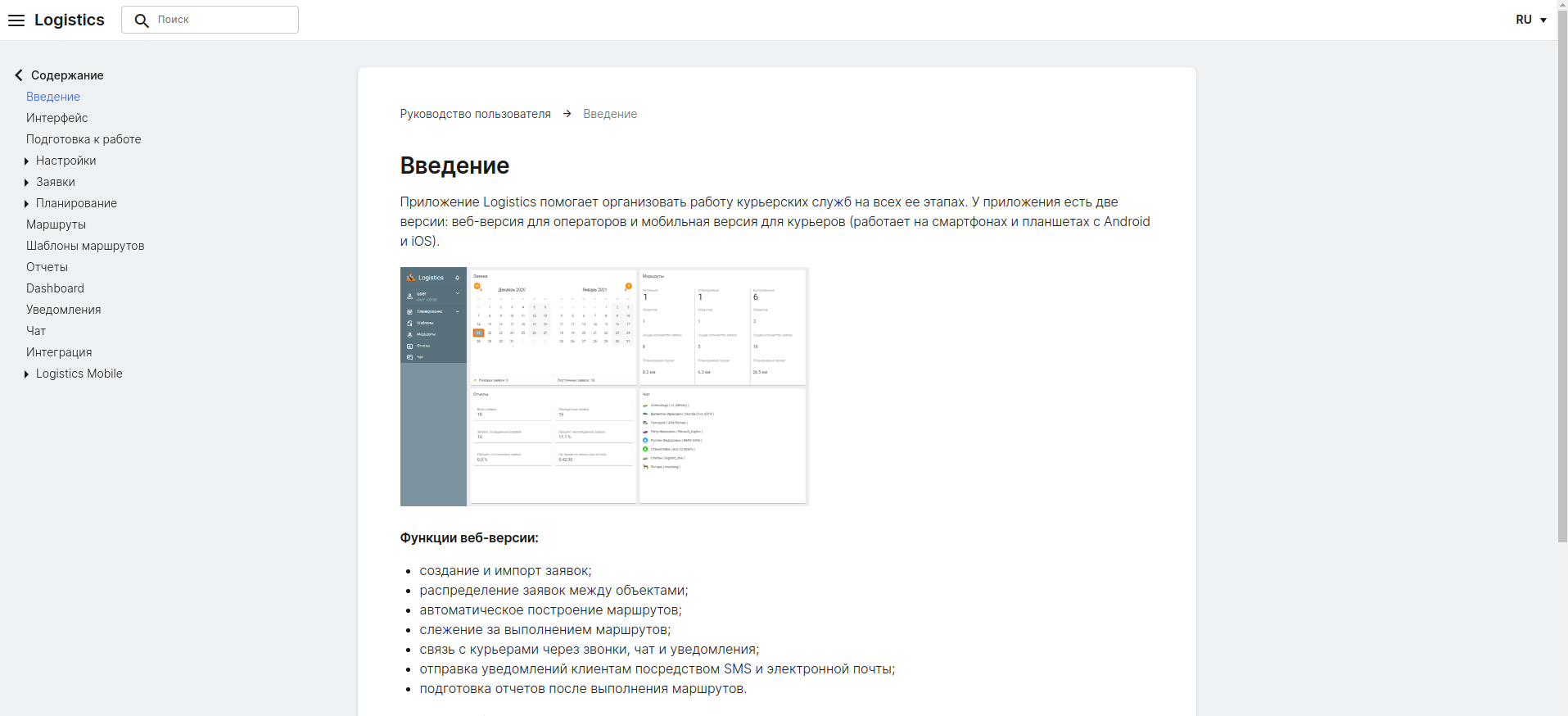The height and width of the screenshot is (716, 1568).
Task: Select Маршруты in the sidebar
Action: click(56, 224)
